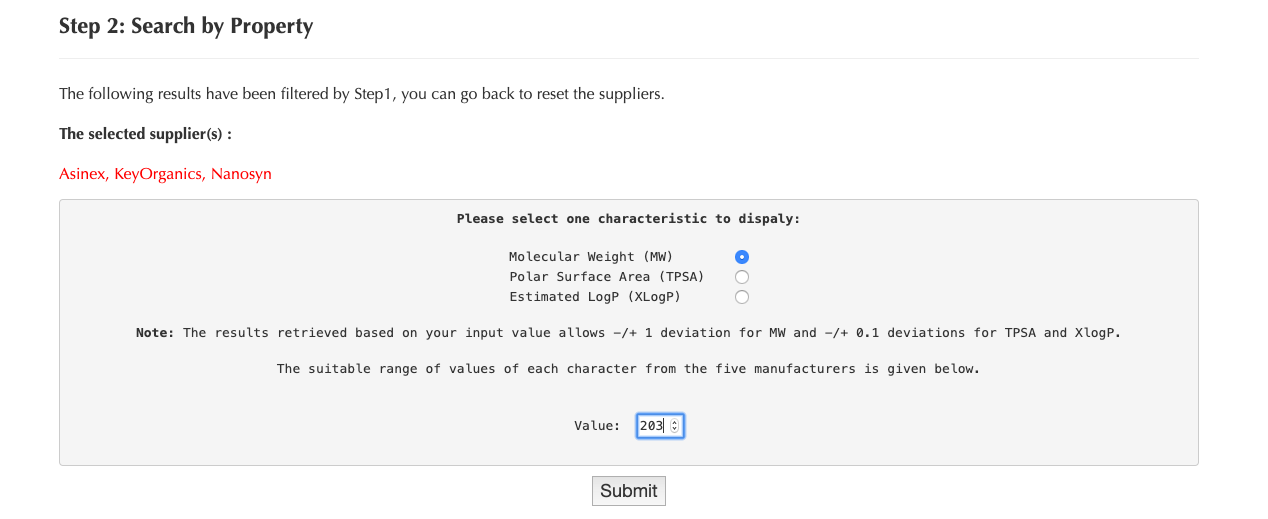Click the "Step 2: Search by Property" heading
This screenshot has height=519, width=1268.
click(186, 26)
